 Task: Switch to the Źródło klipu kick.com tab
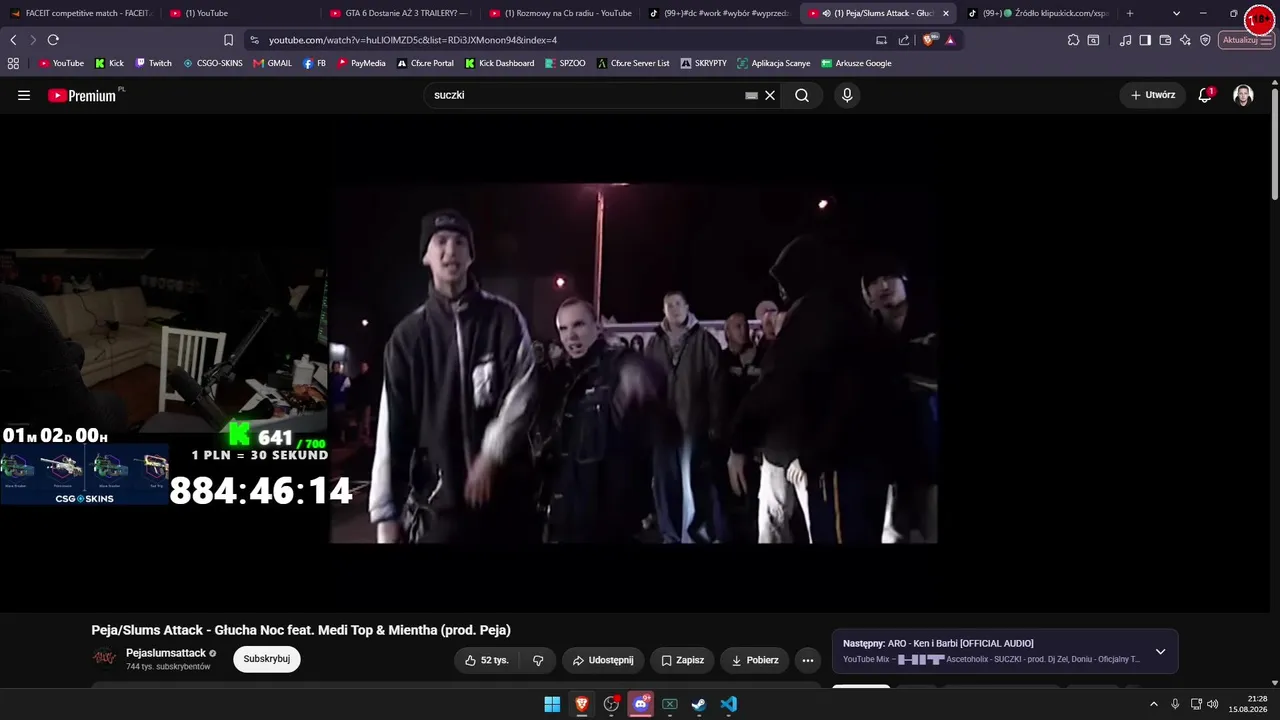(1038, 13)
